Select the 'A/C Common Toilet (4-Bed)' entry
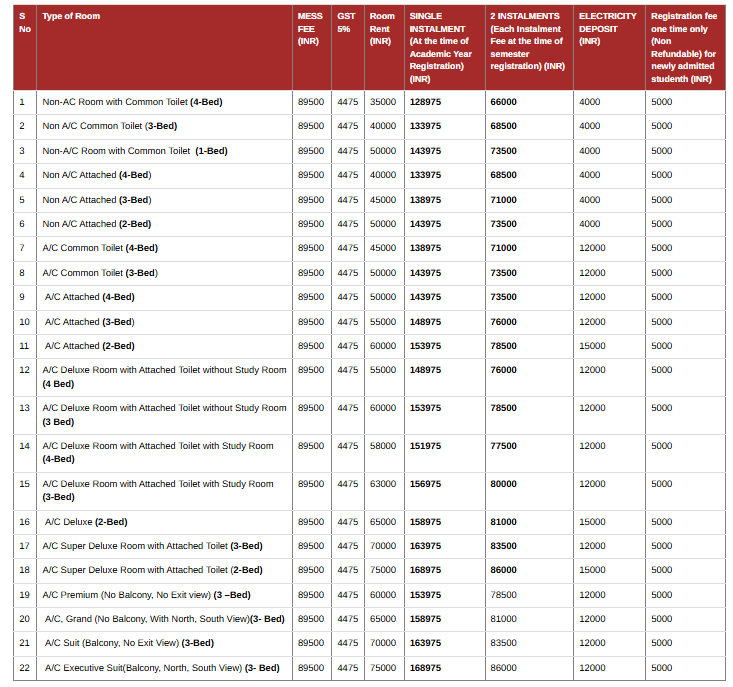733x687 pixels. pyautogui.click(x=100, y=248)
